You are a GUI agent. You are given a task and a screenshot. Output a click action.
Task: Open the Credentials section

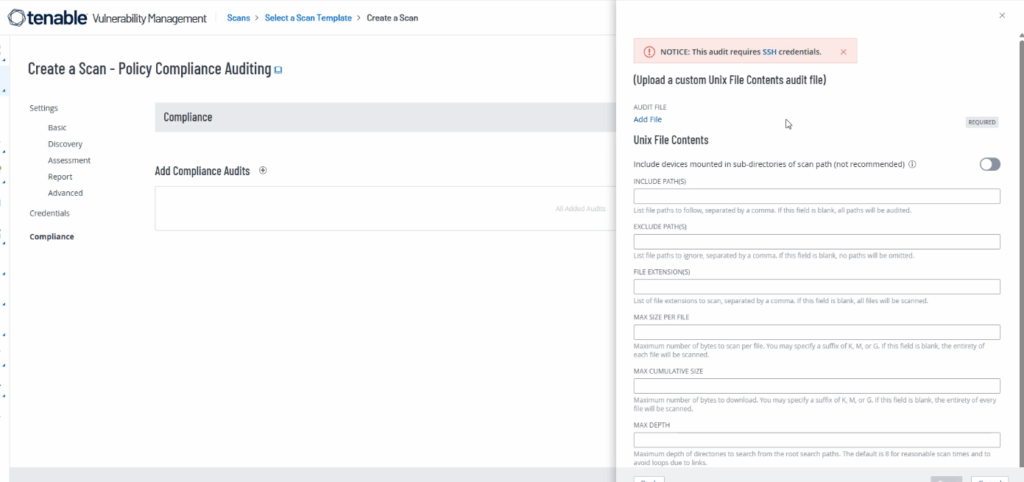[50, 213]
